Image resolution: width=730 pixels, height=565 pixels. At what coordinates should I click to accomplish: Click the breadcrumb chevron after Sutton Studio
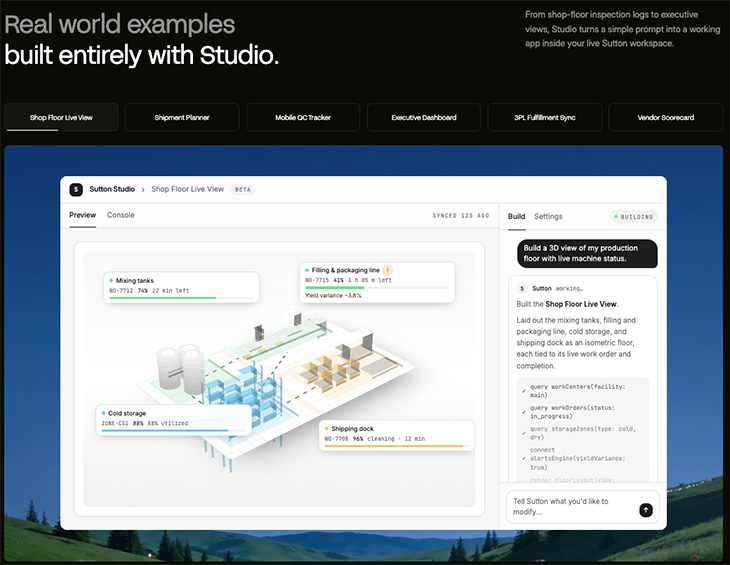(x=143, y=190)
